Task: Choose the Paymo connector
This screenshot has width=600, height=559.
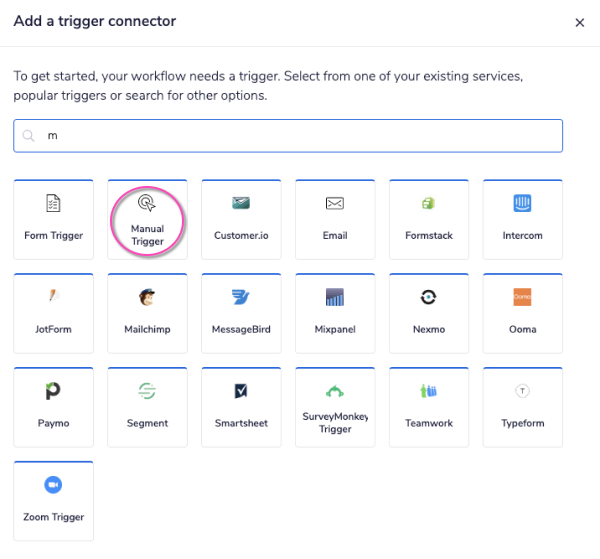Action: tap(54, 406)
